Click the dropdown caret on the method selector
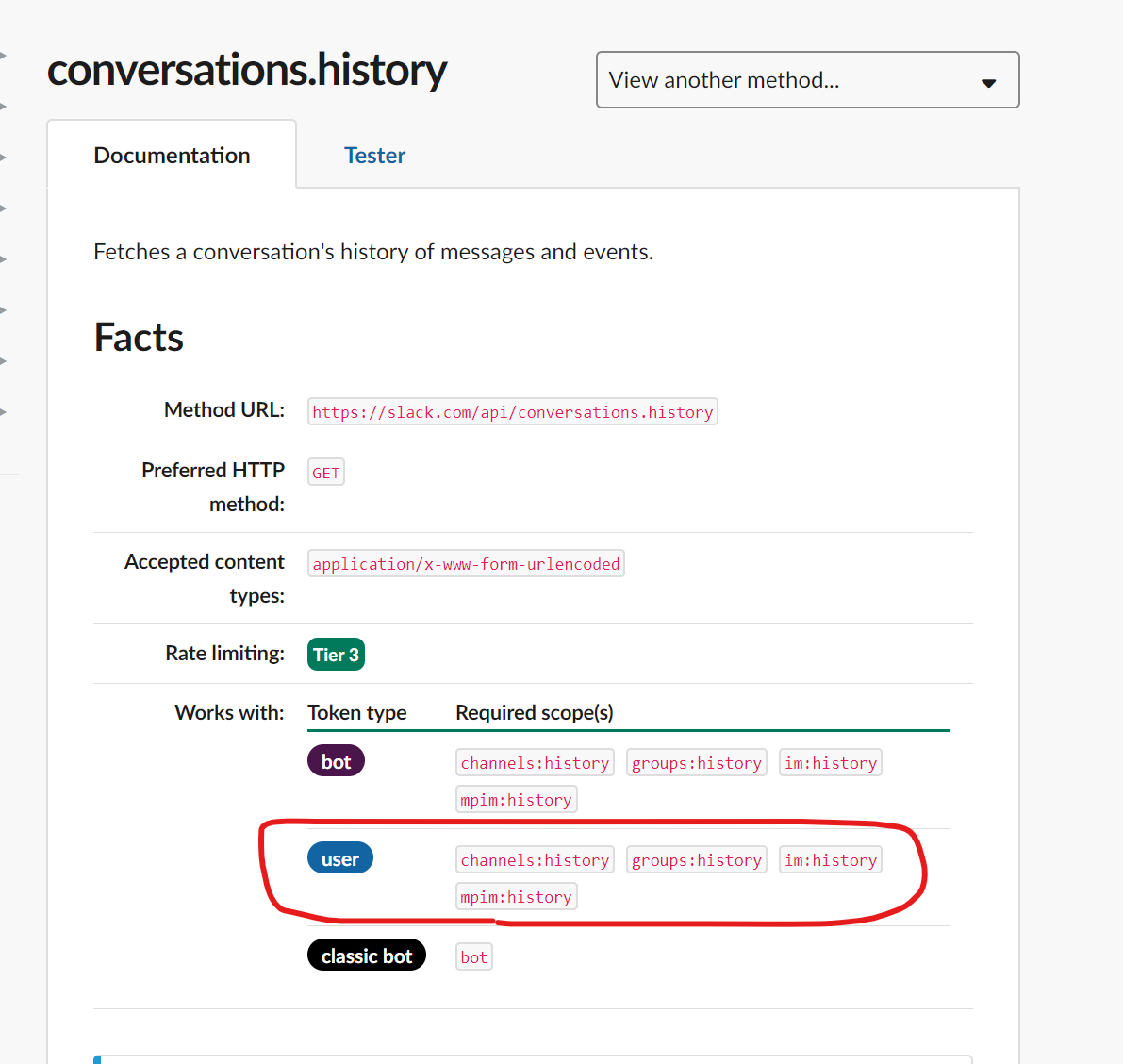This screenshot has width=1123, height=1064. click(988, 82)
